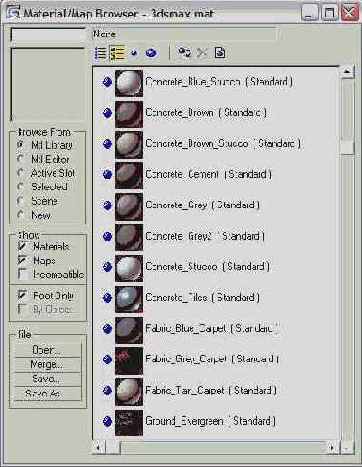This screenshot has width=362, height=467.
Task: Select Concrete_Tiles material in list
Action: (x=202, y=297)
